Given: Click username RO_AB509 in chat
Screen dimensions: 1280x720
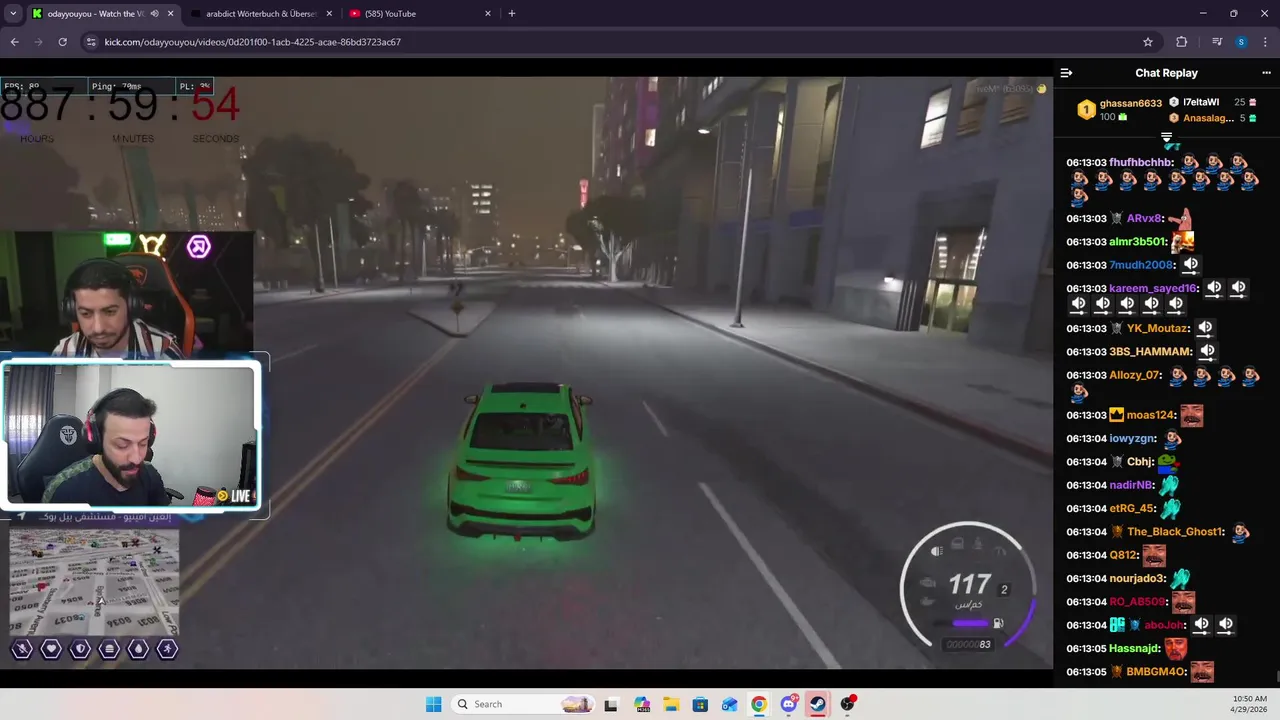Looking at the screenshot, I should pos(1137,602).
